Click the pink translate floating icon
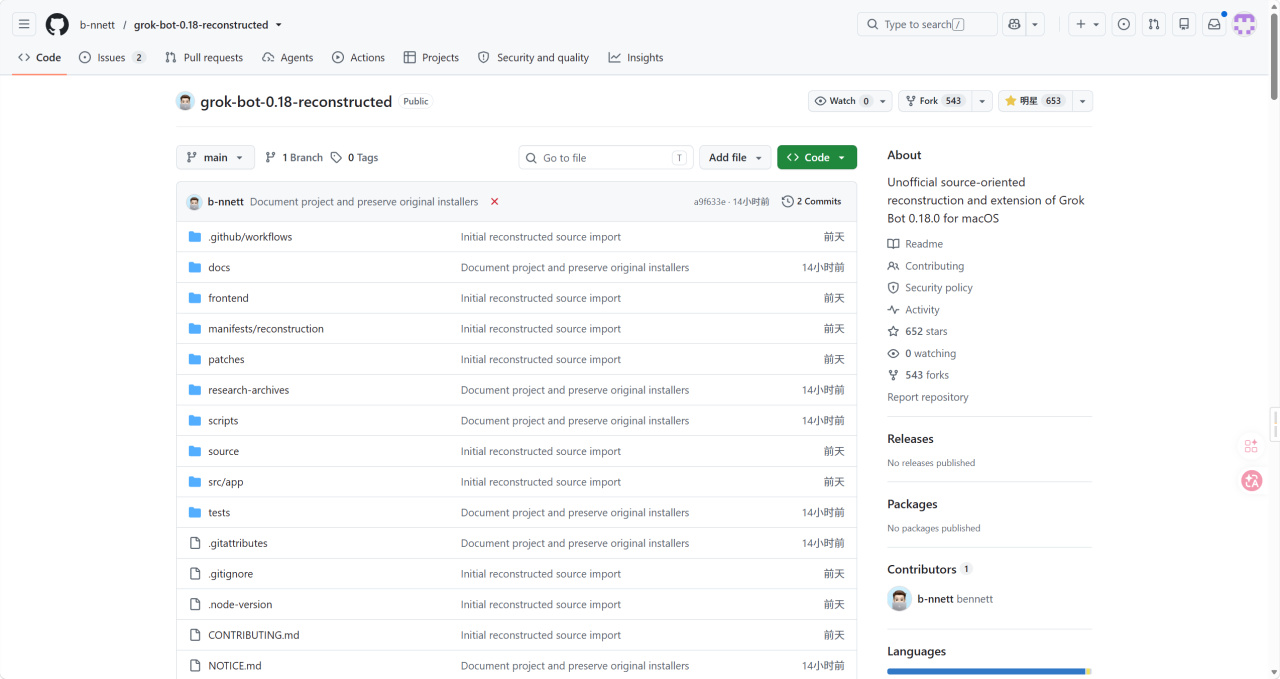The height and width of the screenshot is (679, 1280). point(1251,481)
